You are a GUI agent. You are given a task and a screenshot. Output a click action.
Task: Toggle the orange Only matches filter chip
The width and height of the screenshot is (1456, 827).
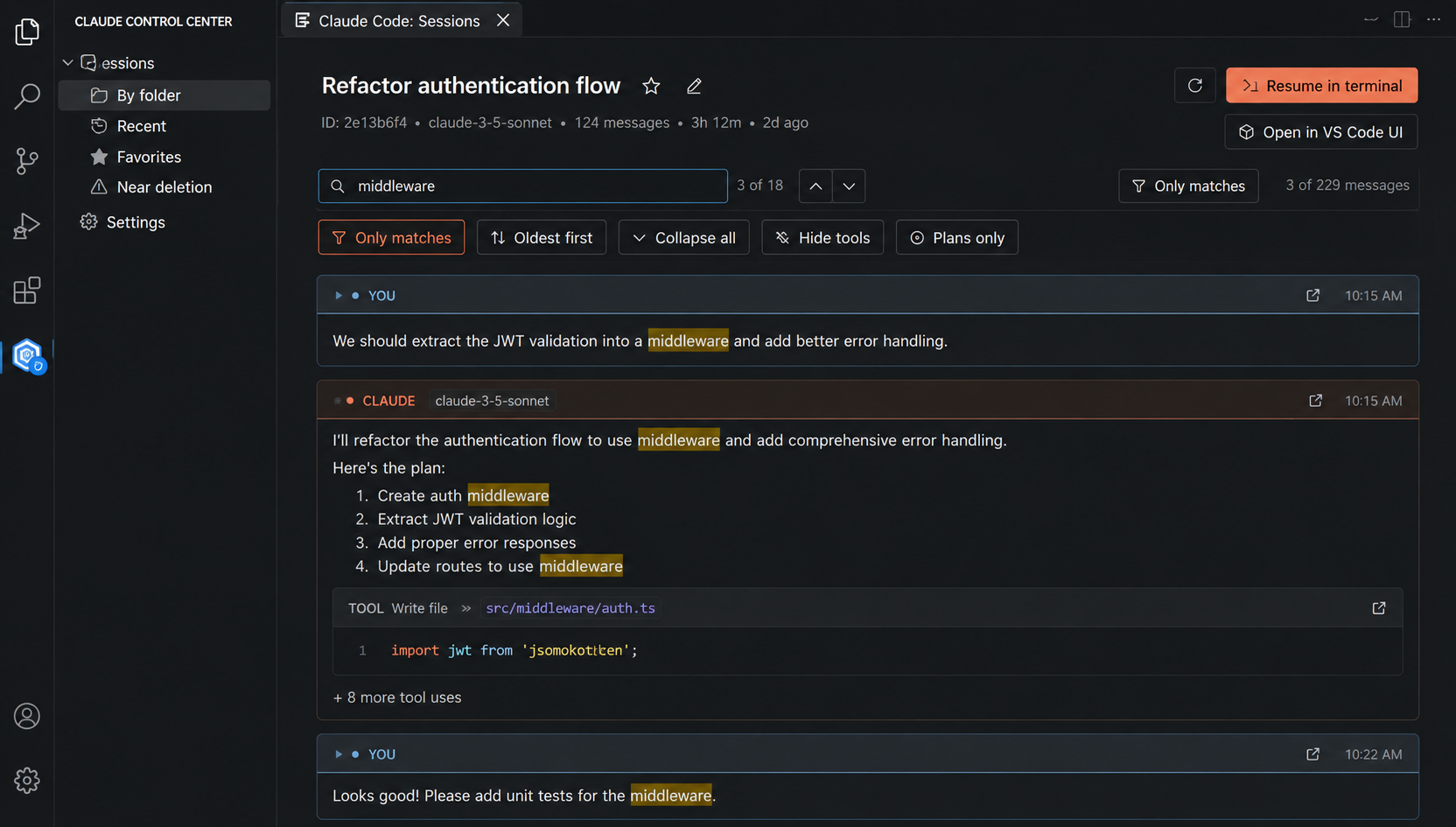(391, 238)
